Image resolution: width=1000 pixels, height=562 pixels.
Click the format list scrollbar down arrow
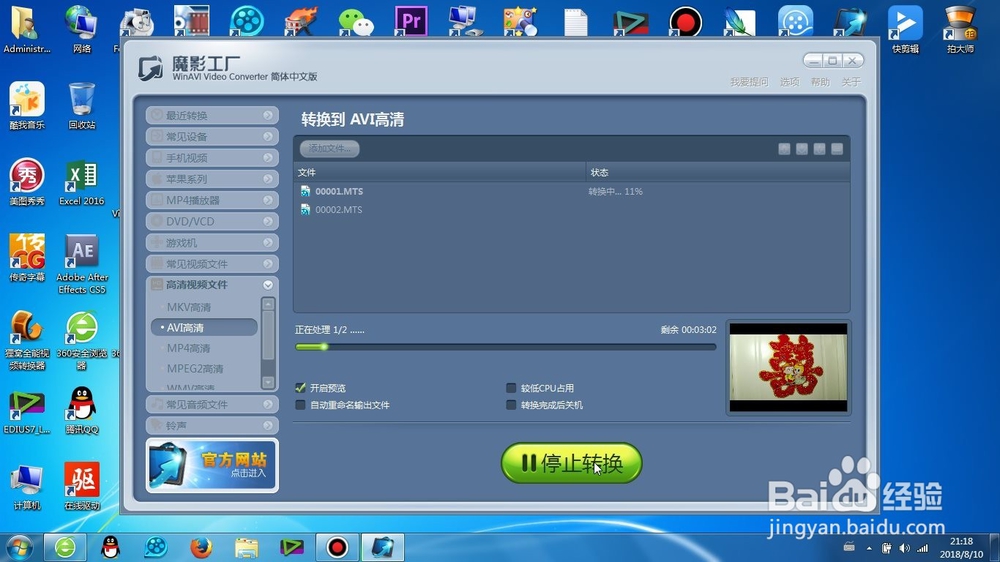[268, 382]
